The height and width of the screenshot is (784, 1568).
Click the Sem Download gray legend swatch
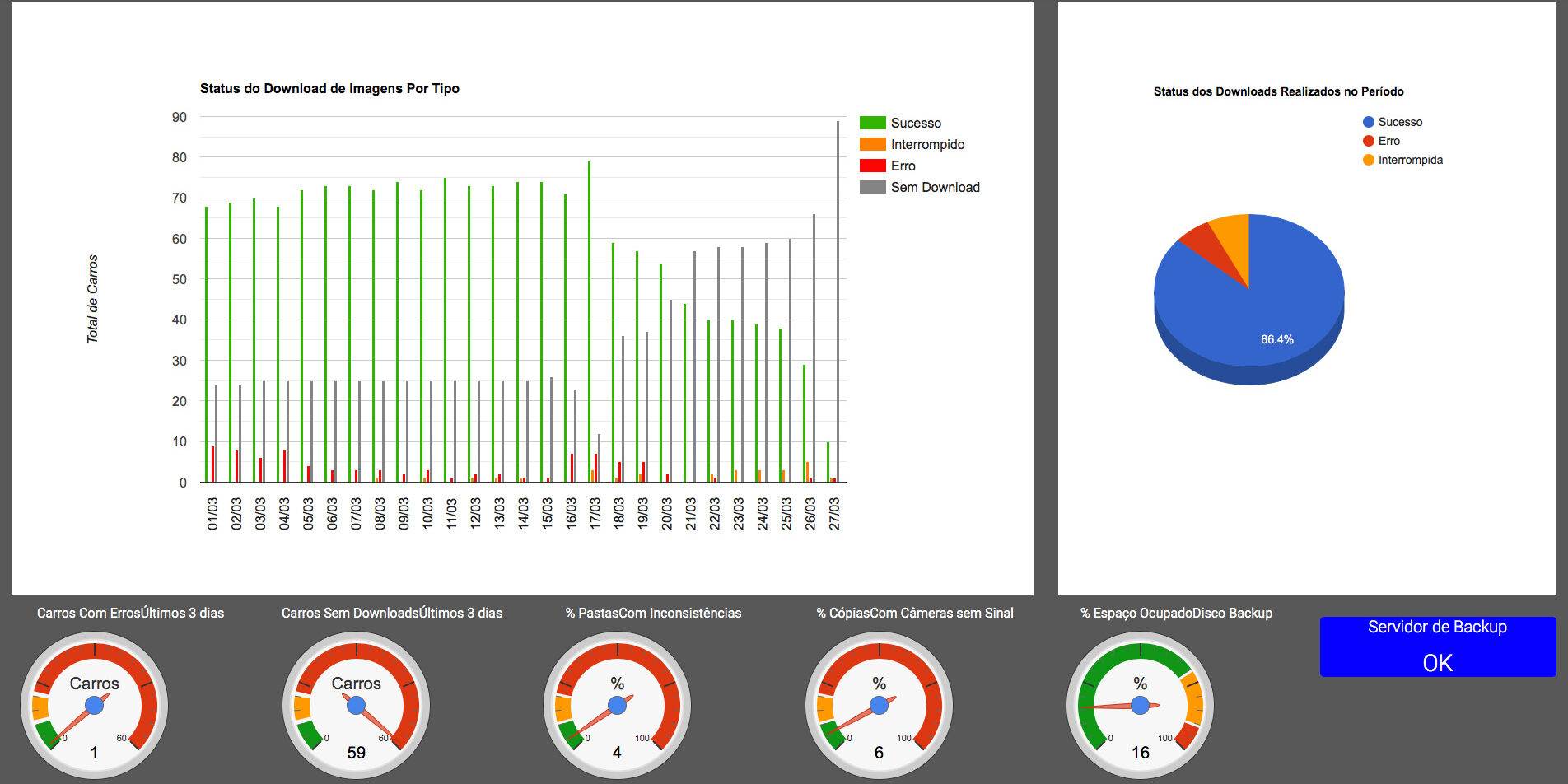point(872,187)
